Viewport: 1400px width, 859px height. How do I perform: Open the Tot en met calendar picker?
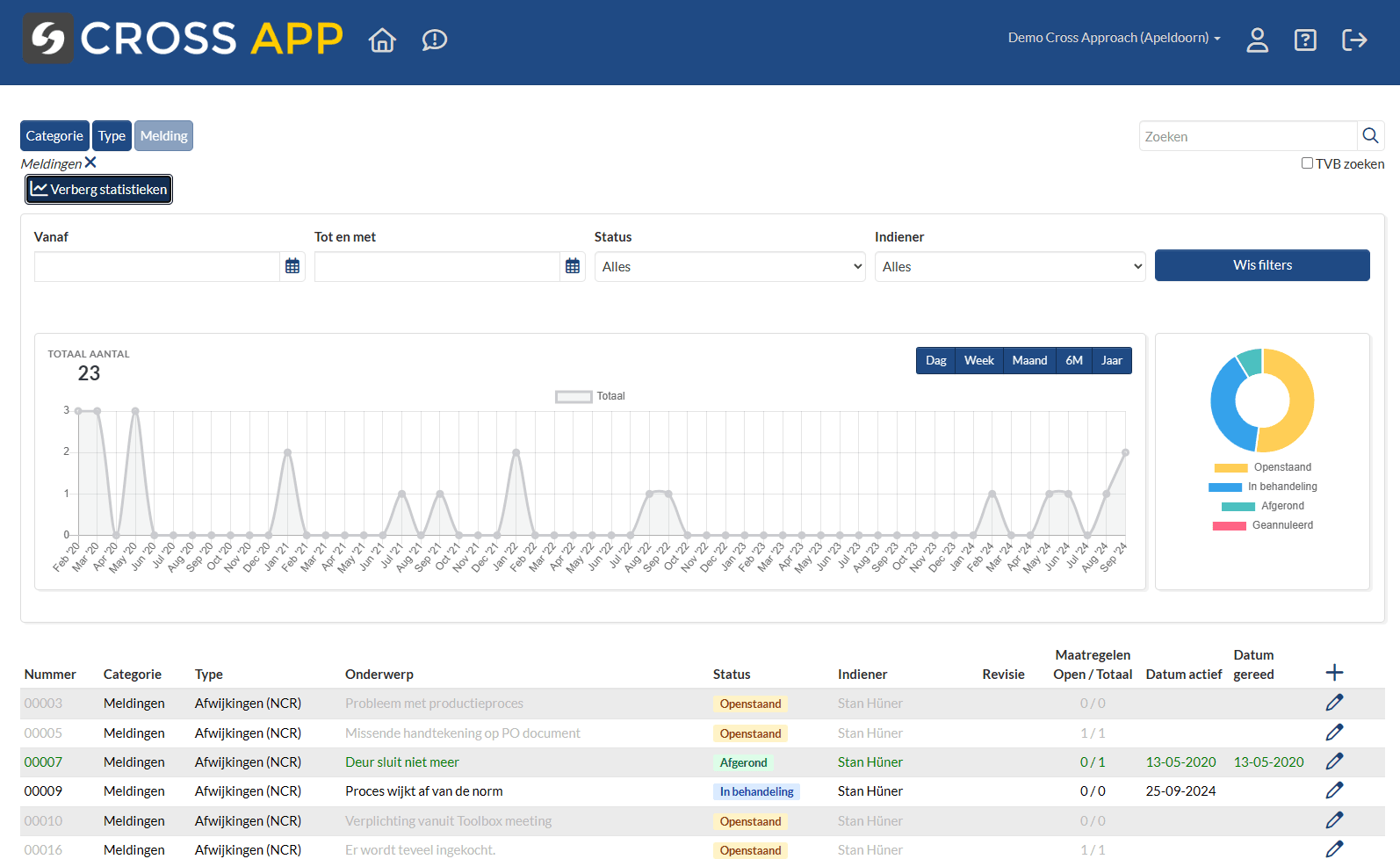pyautogui.click(x=573, y=266)
